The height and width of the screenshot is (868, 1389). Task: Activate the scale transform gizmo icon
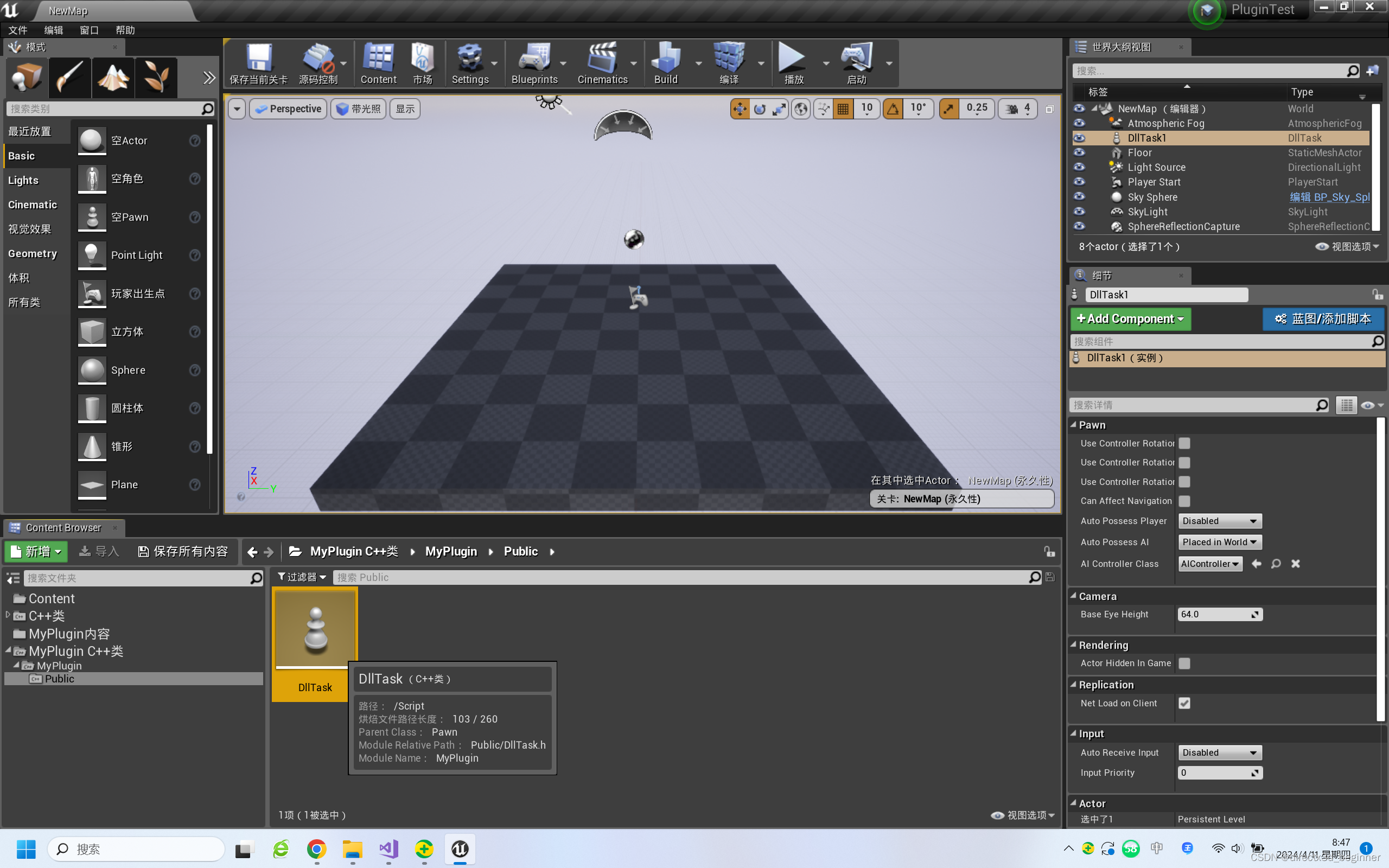point(779,108)
